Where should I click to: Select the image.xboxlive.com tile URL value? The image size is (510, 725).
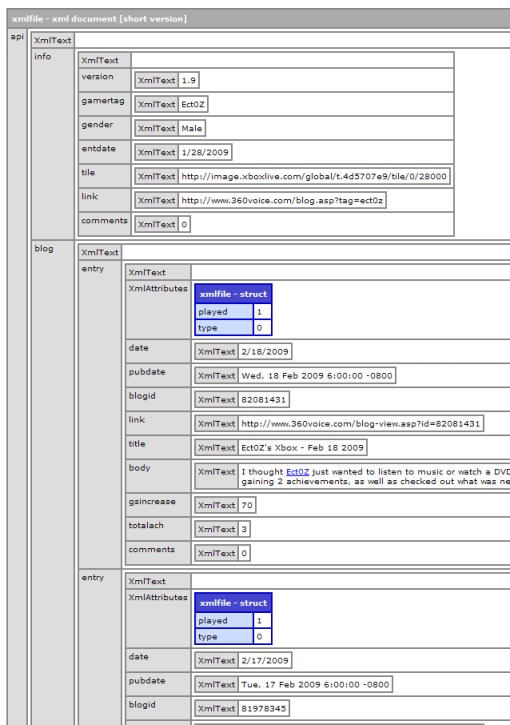tap(314, 177)
